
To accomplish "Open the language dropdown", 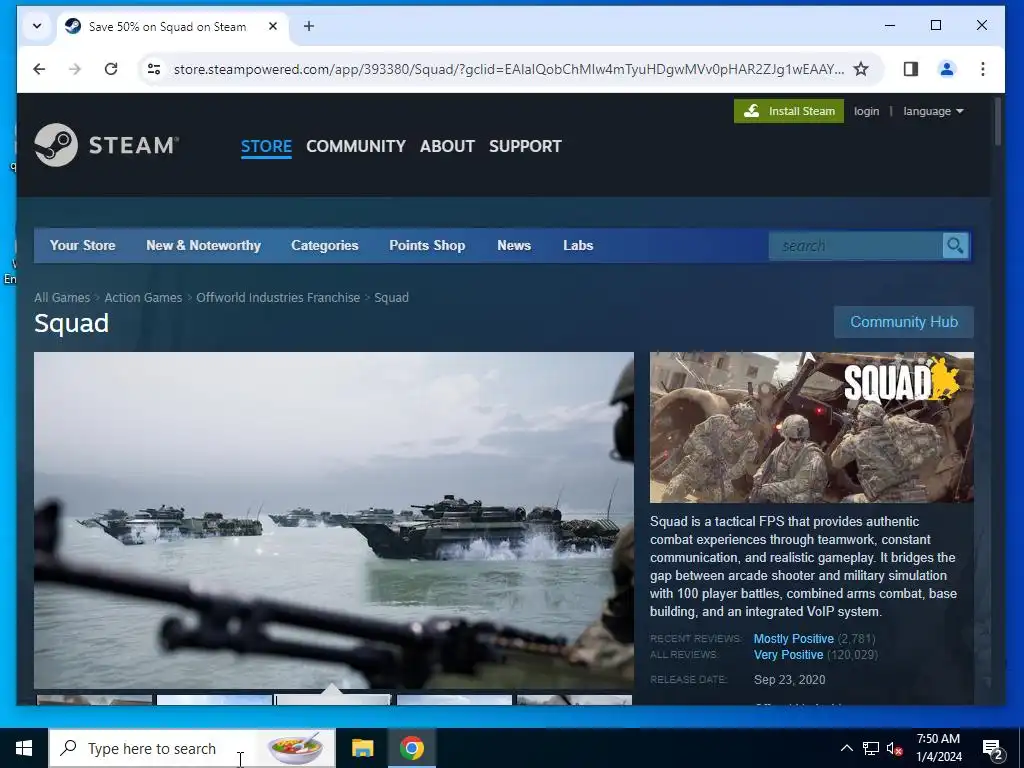I will [x=933, y=111].
